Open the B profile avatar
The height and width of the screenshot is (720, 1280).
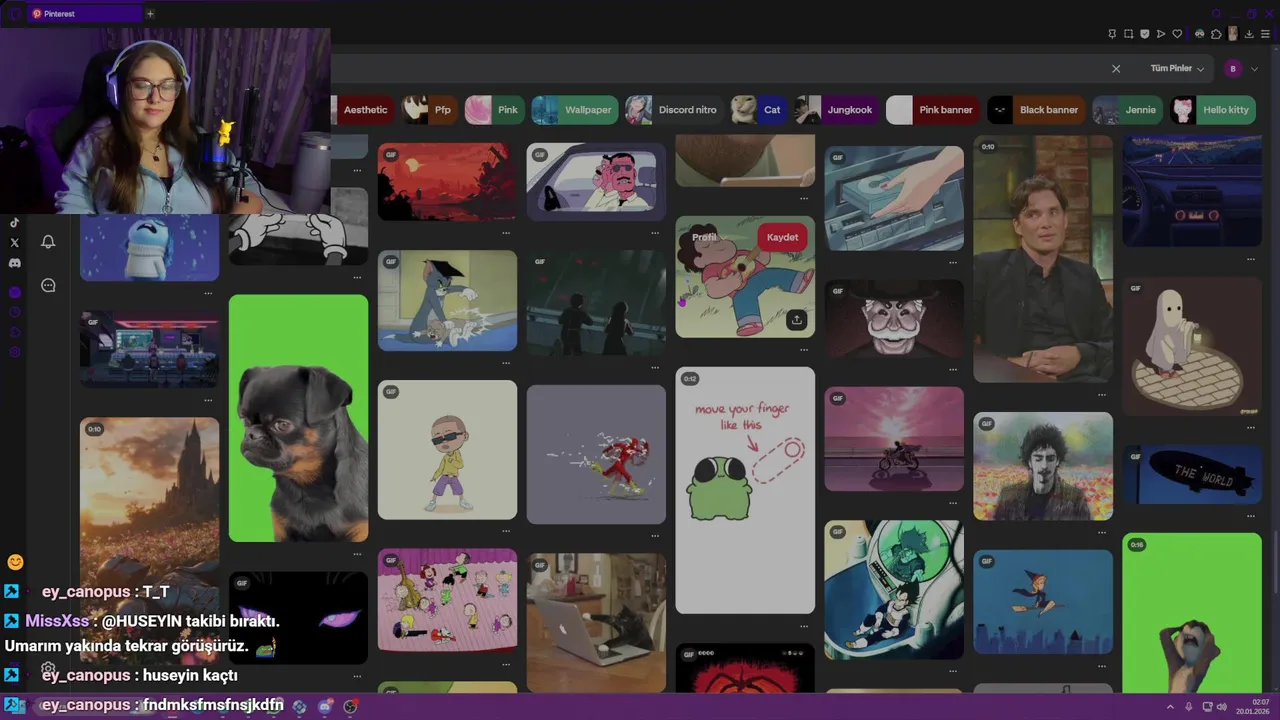click(1233, 68)
